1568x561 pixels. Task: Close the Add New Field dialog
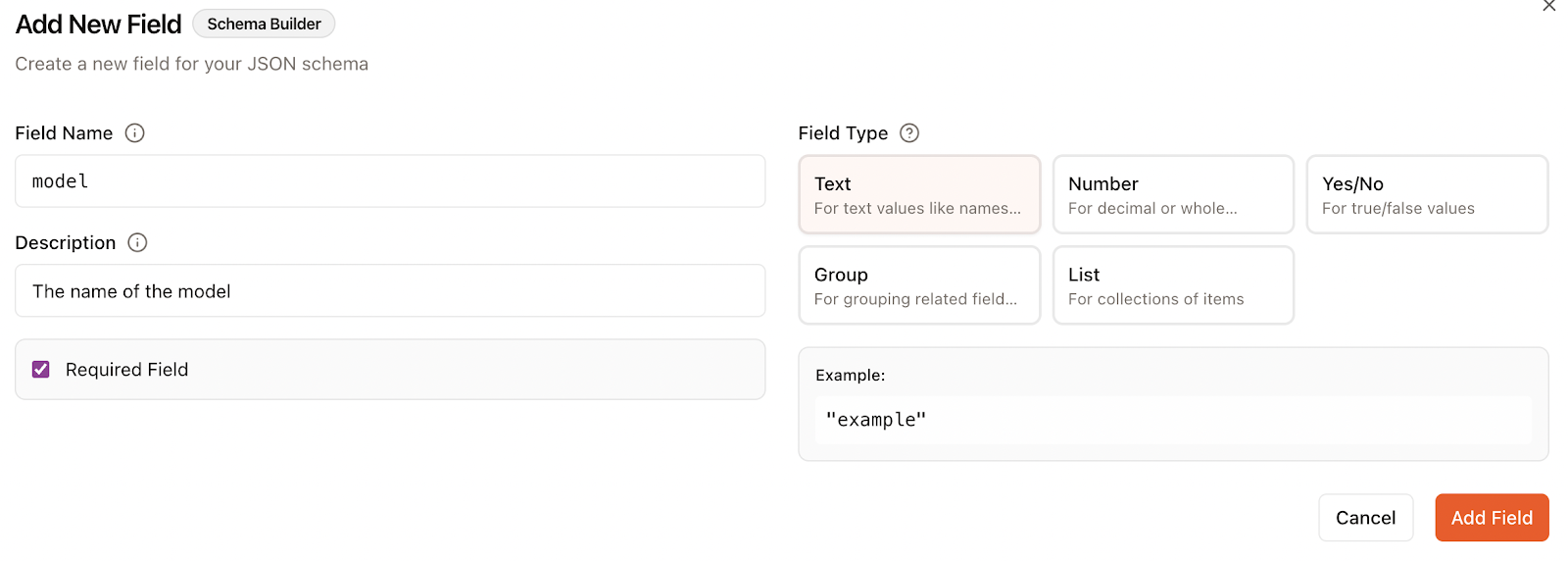pos(1548,6)
